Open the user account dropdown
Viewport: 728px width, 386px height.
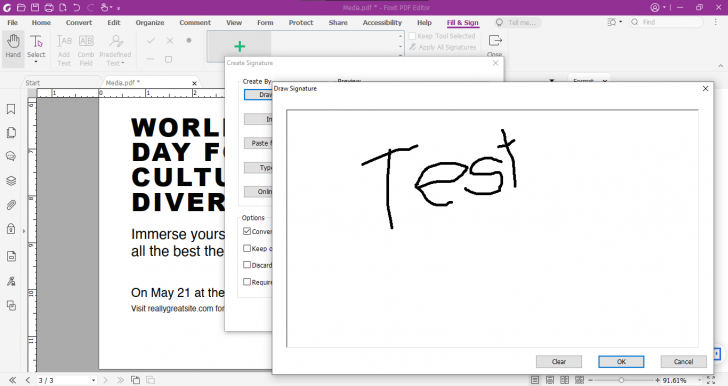664,7
